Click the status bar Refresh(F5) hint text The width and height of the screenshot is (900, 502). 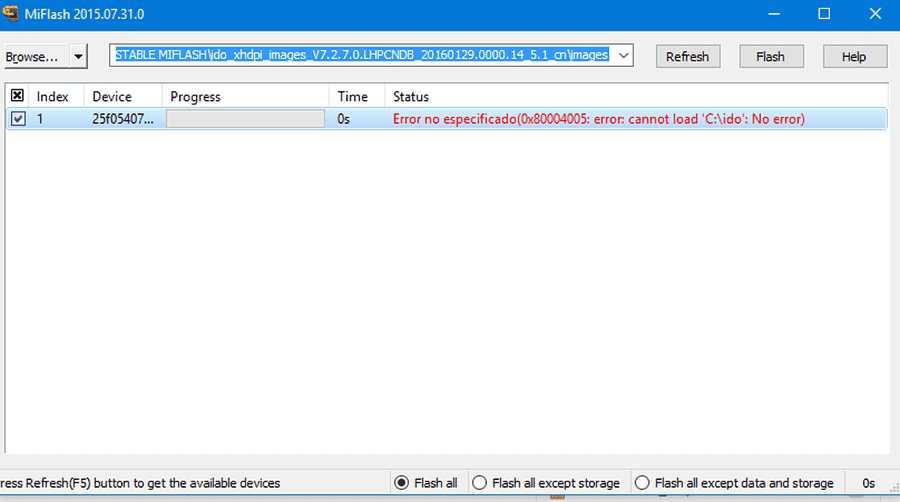[140, 483]
